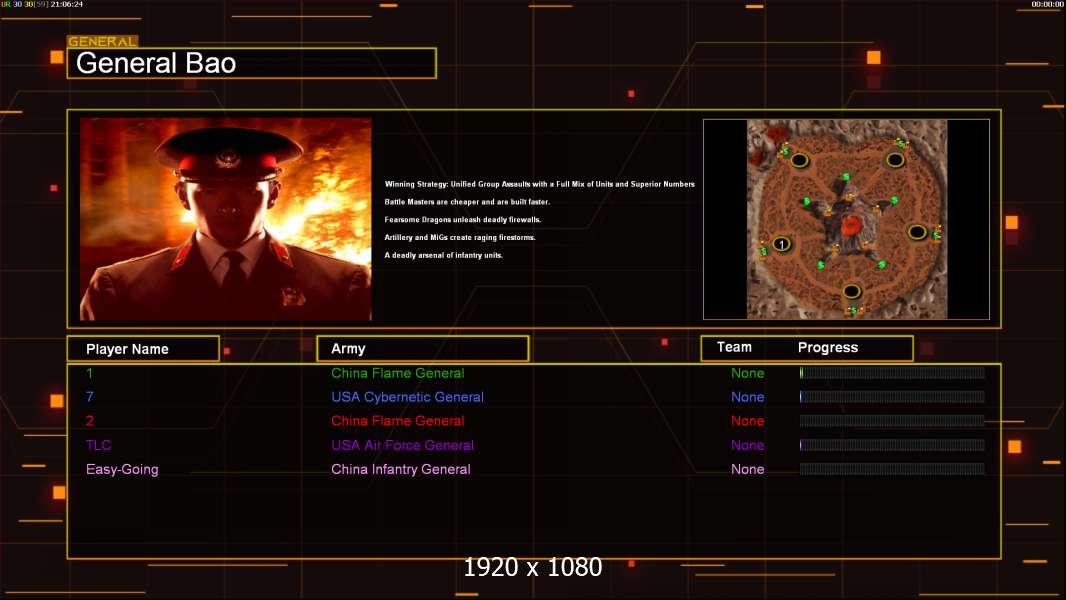Viewport: 1066px width, 600px height.
Task: Click team None for player 2
Action: pos(748,421)
